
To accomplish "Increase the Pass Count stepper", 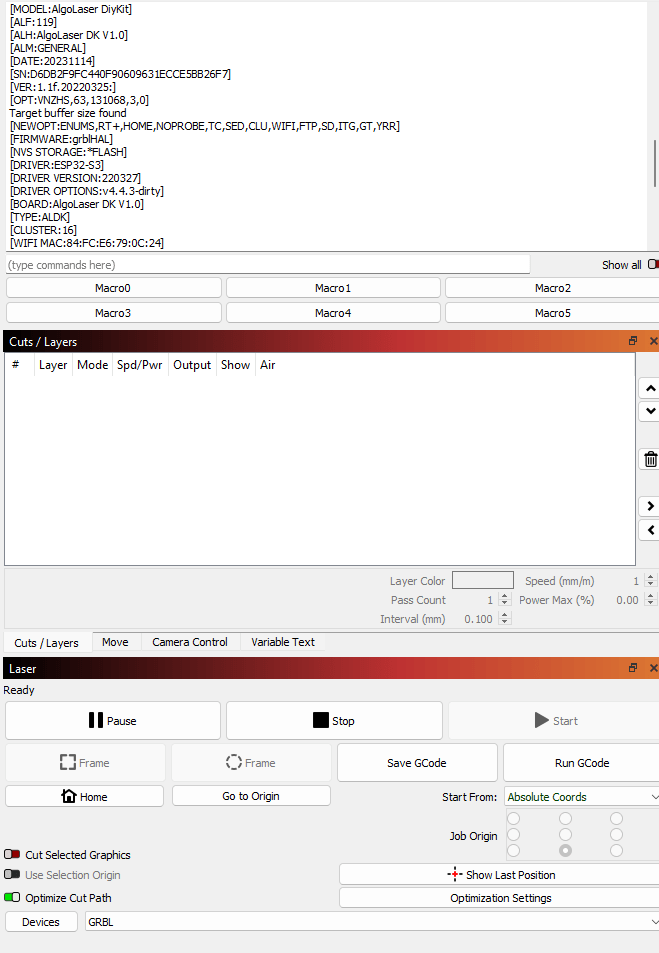I will 504,596.
